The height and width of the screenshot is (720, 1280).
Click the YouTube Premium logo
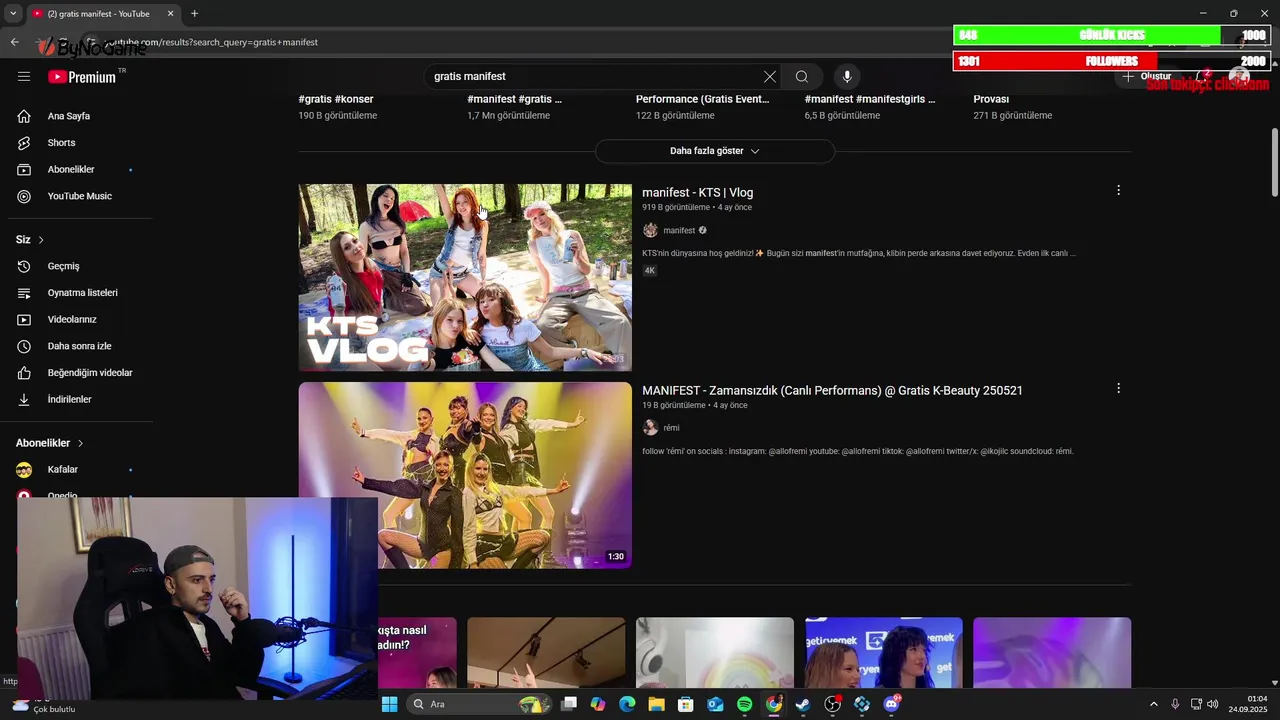click(82, 76)
